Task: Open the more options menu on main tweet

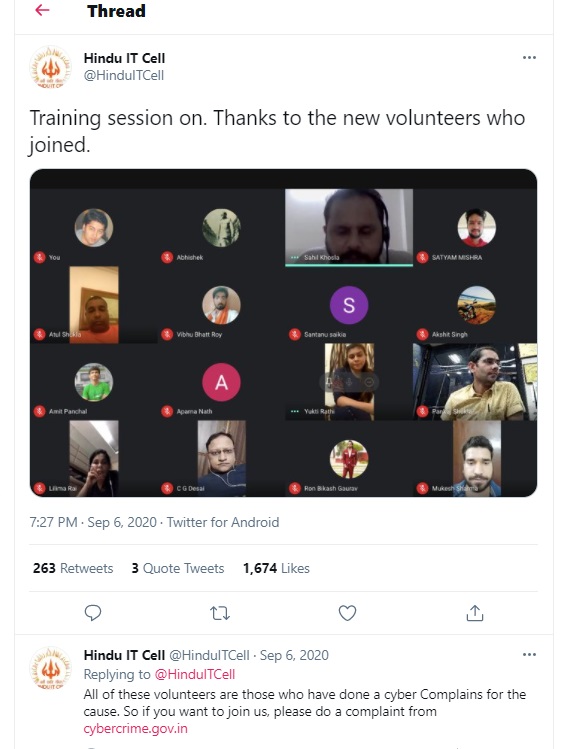Action: coord(529,57)
